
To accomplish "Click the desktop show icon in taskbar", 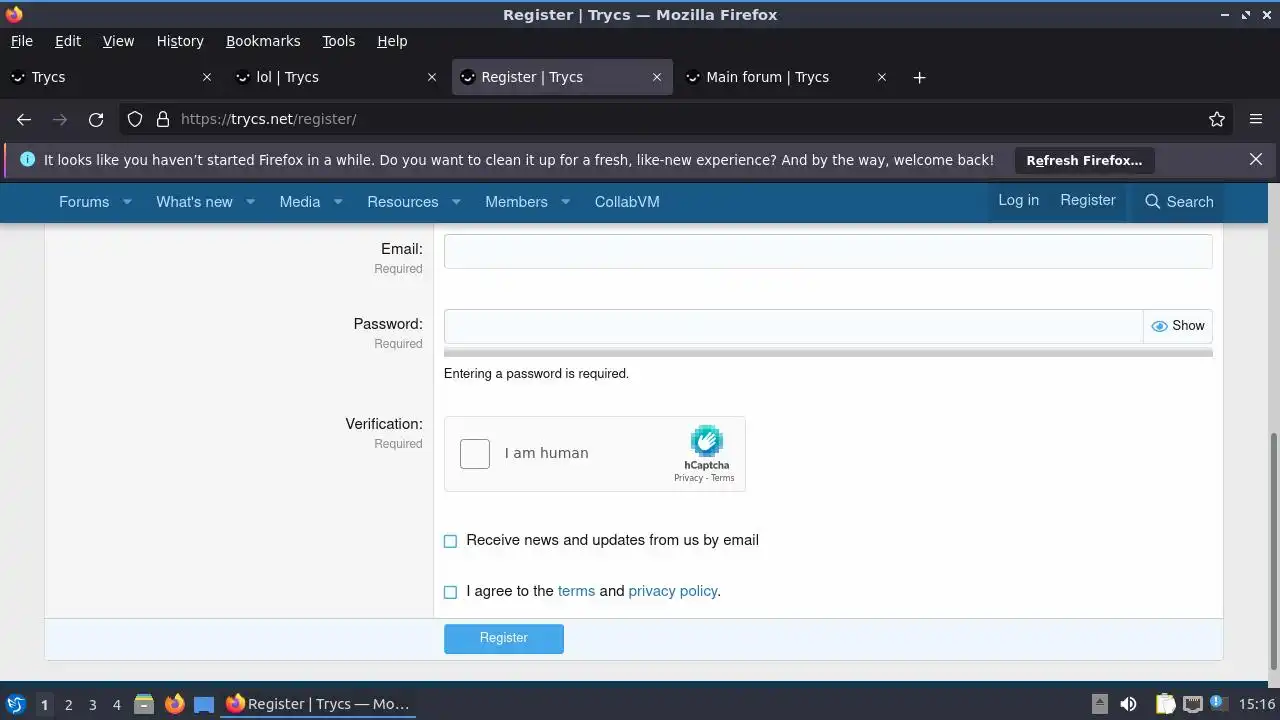I will pyautogui.click(x=204, y=704).
